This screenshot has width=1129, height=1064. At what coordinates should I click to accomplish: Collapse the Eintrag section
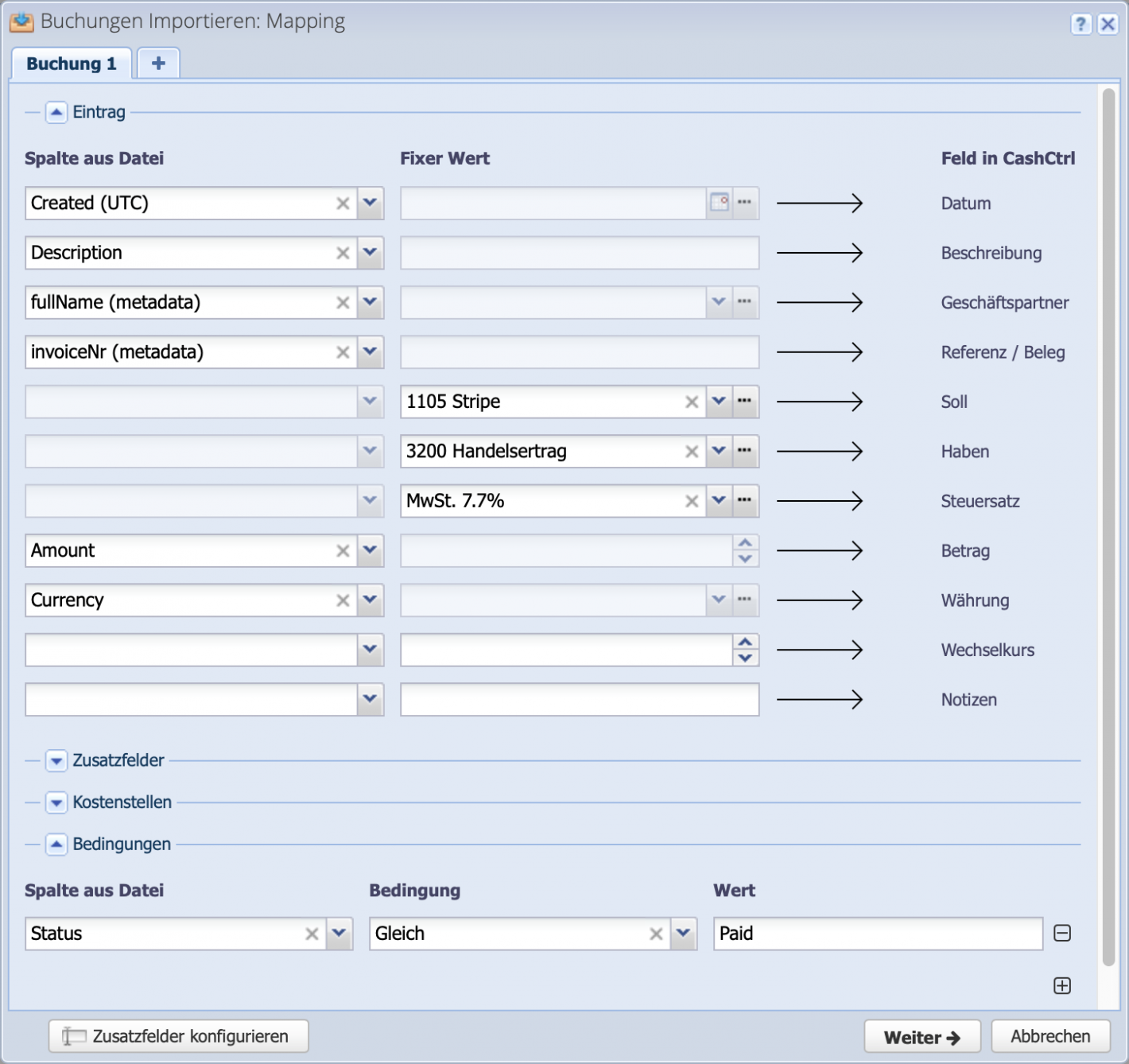pos(56,112)
